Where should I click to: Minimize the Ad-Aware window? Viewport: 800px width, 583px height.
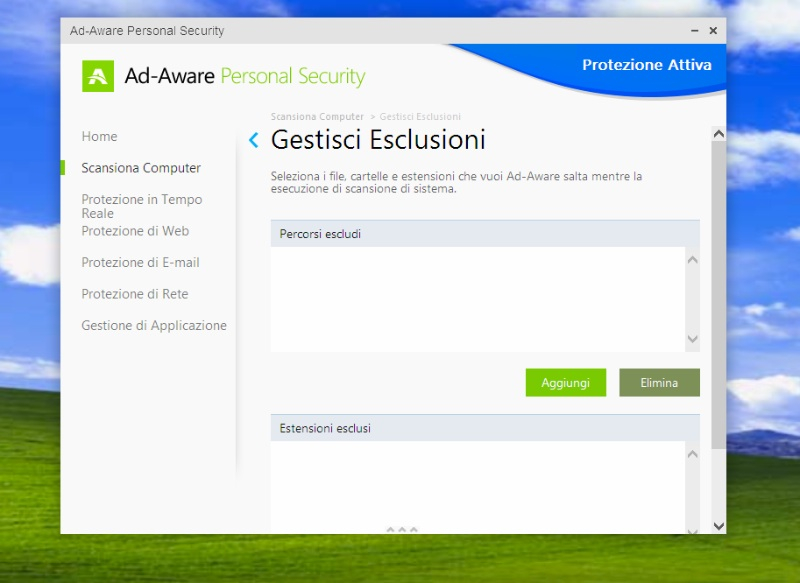coord(695,31)
